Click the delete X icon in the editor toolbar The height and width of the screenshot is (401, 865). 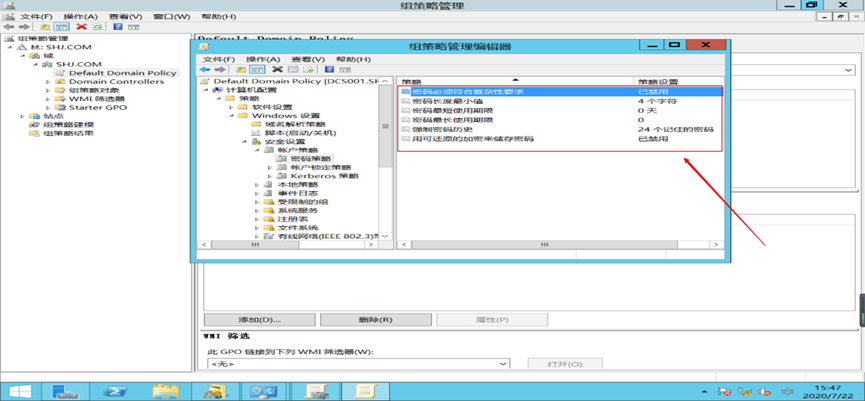277,69
